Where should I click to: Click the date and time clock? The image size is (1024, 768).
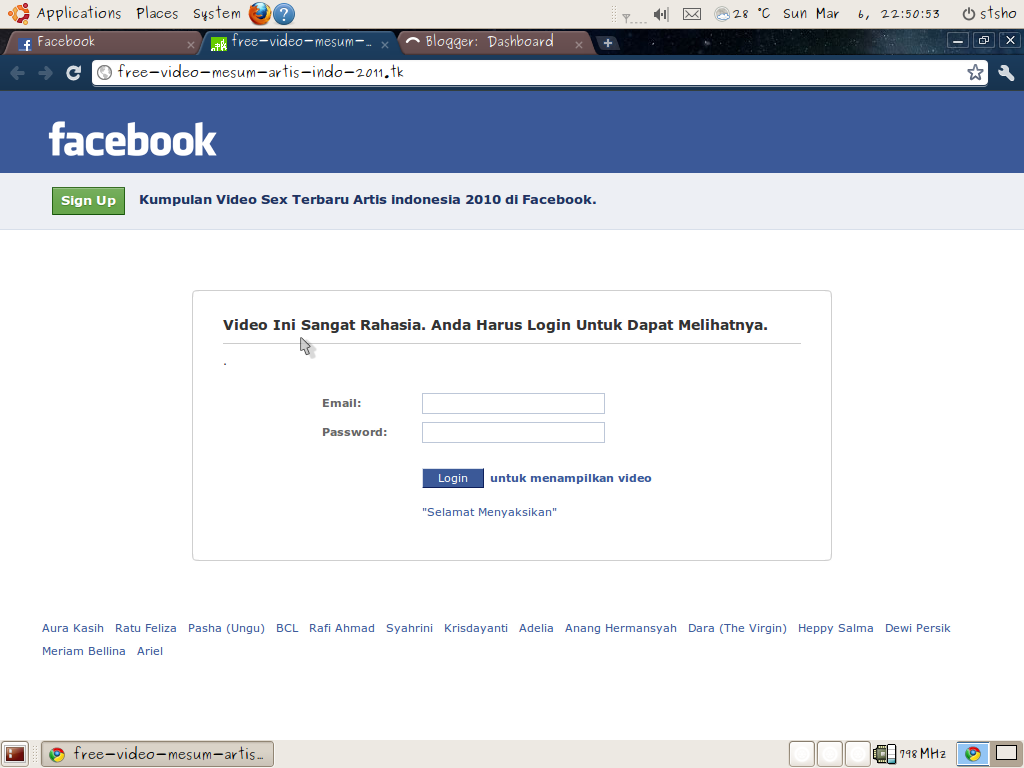(x=861, y=14)
